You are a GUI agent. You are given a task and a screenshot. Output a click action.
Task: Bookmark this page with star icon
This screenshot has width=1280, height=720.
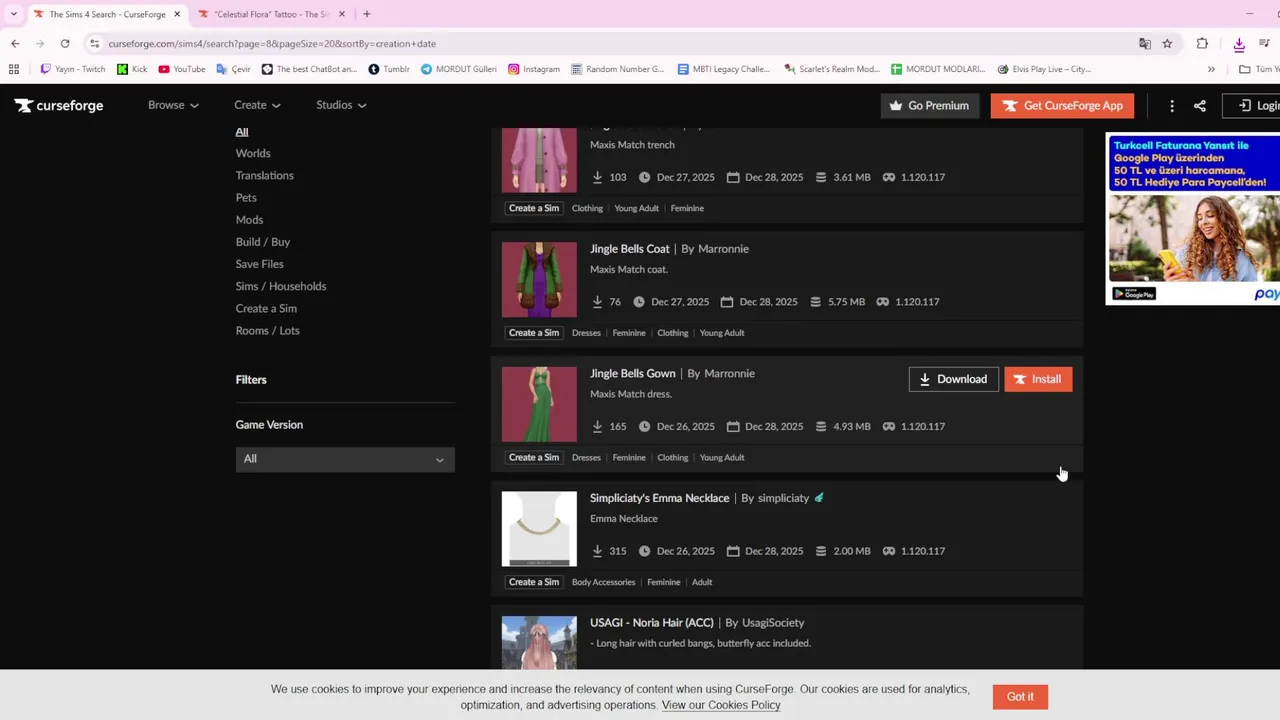(1167, 44)
